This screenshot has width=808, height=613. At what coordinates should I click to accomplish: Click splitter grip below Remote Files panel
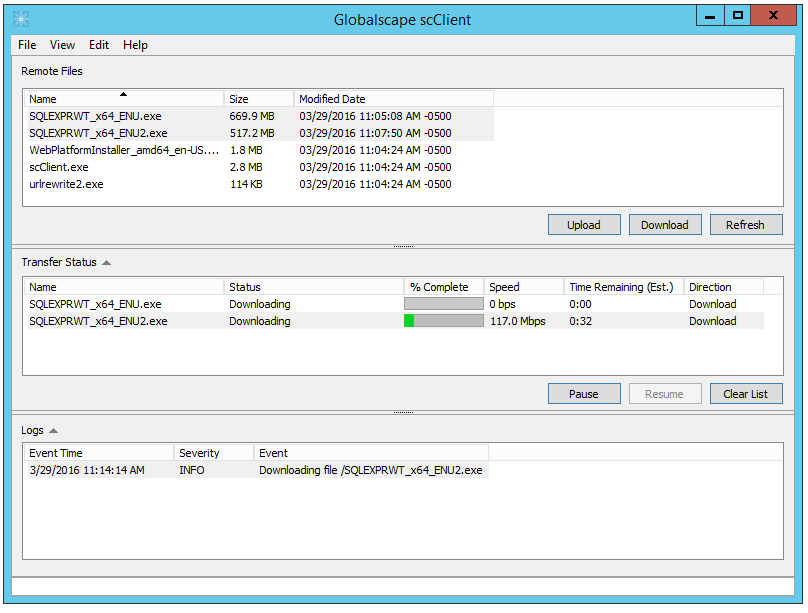click(x=403, y=247)
